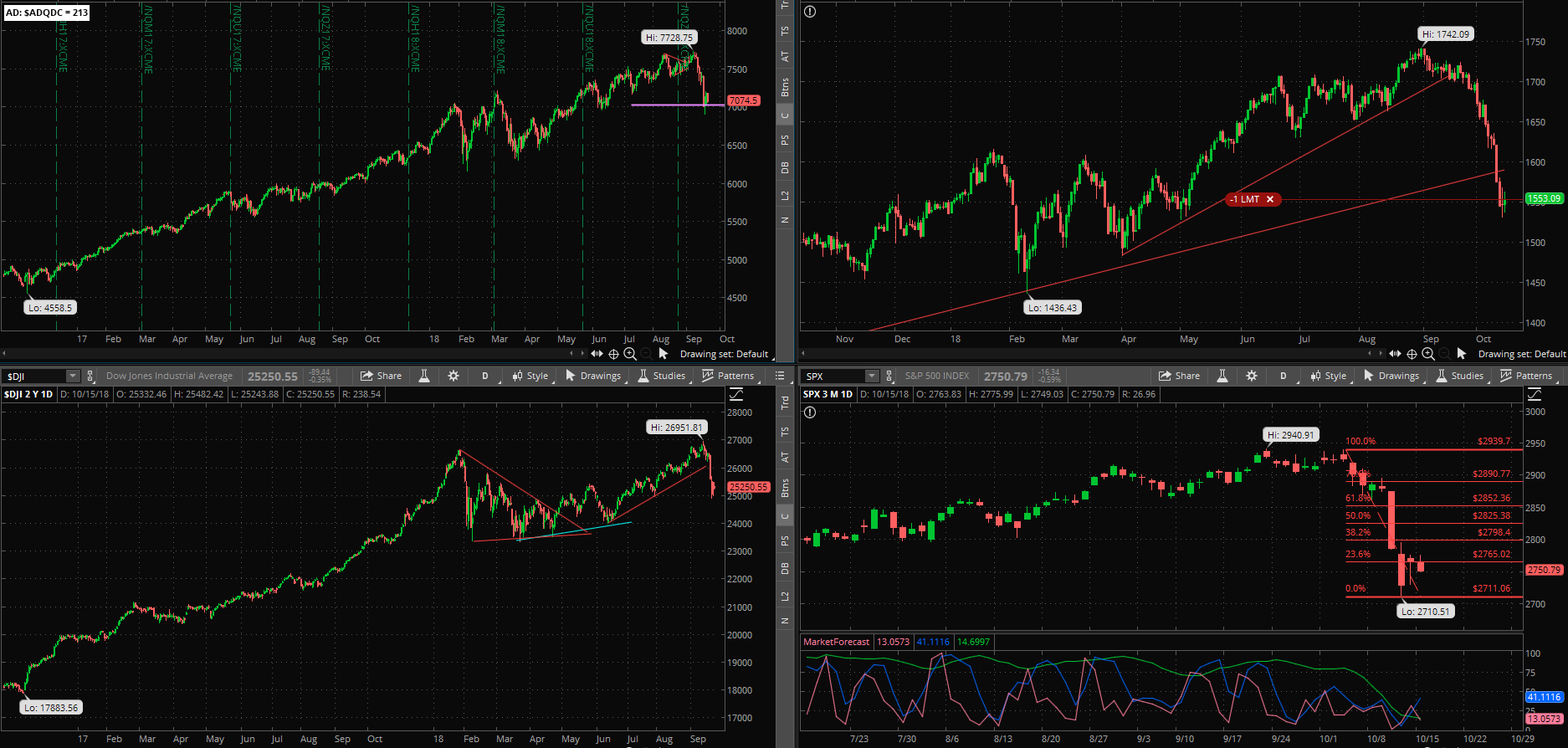This screenshot has width=1568, height=748.
Task: Open TS tab in upper side panel
Action: [785, 31]
